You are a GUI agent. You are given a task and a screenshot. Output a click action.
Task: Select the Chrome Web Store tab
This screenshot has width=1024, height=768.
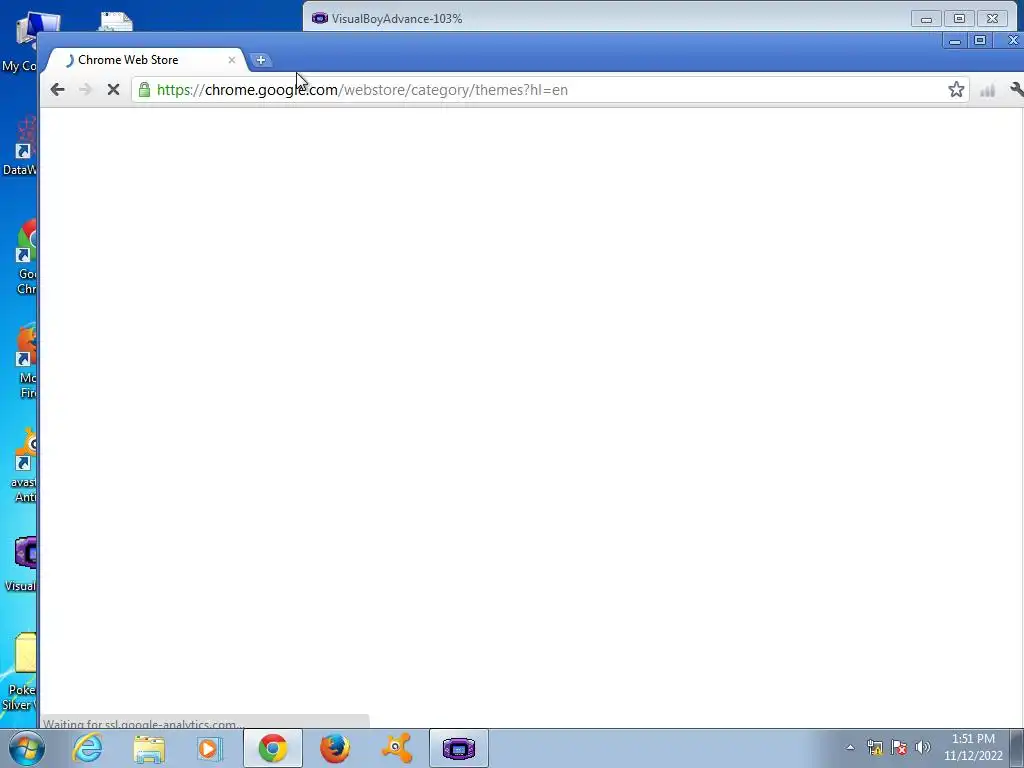pyautogui.click(x=145, y=60)
